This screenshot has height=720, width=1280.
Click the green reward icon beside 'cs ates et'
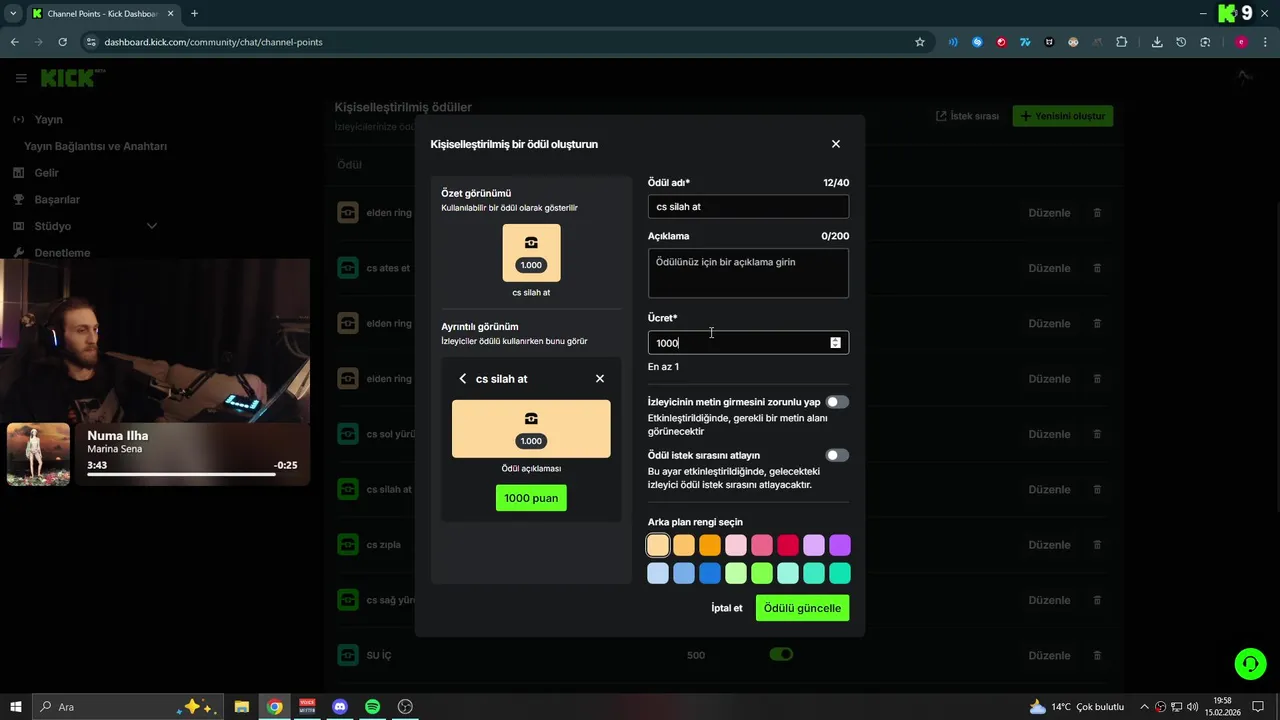coord(348,268)
